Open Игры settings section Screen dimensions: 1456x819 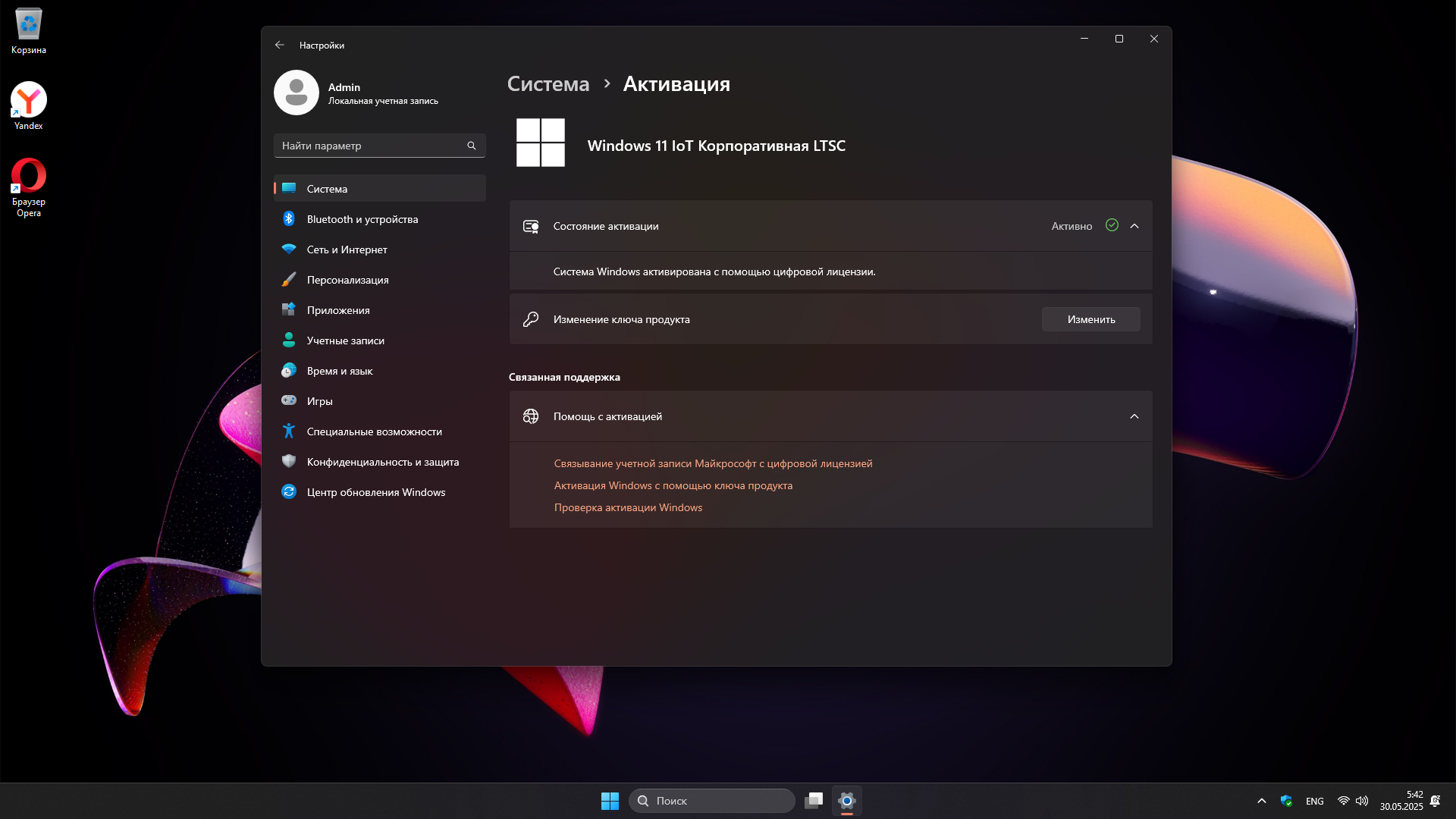click(319, 401)
